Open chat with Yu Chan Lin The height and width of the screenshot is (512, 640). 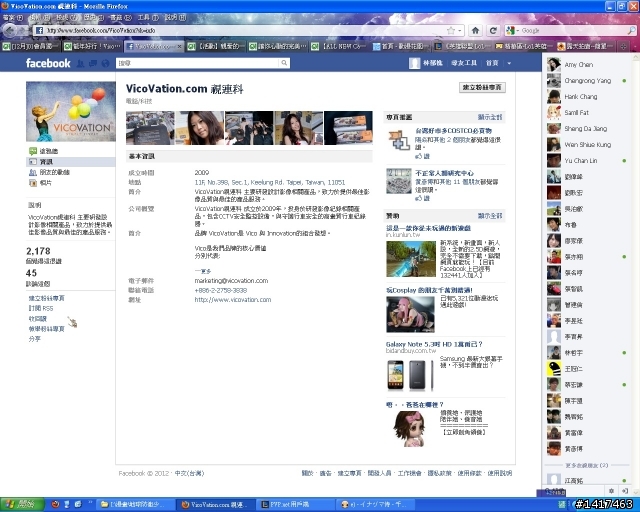[586, 160]
